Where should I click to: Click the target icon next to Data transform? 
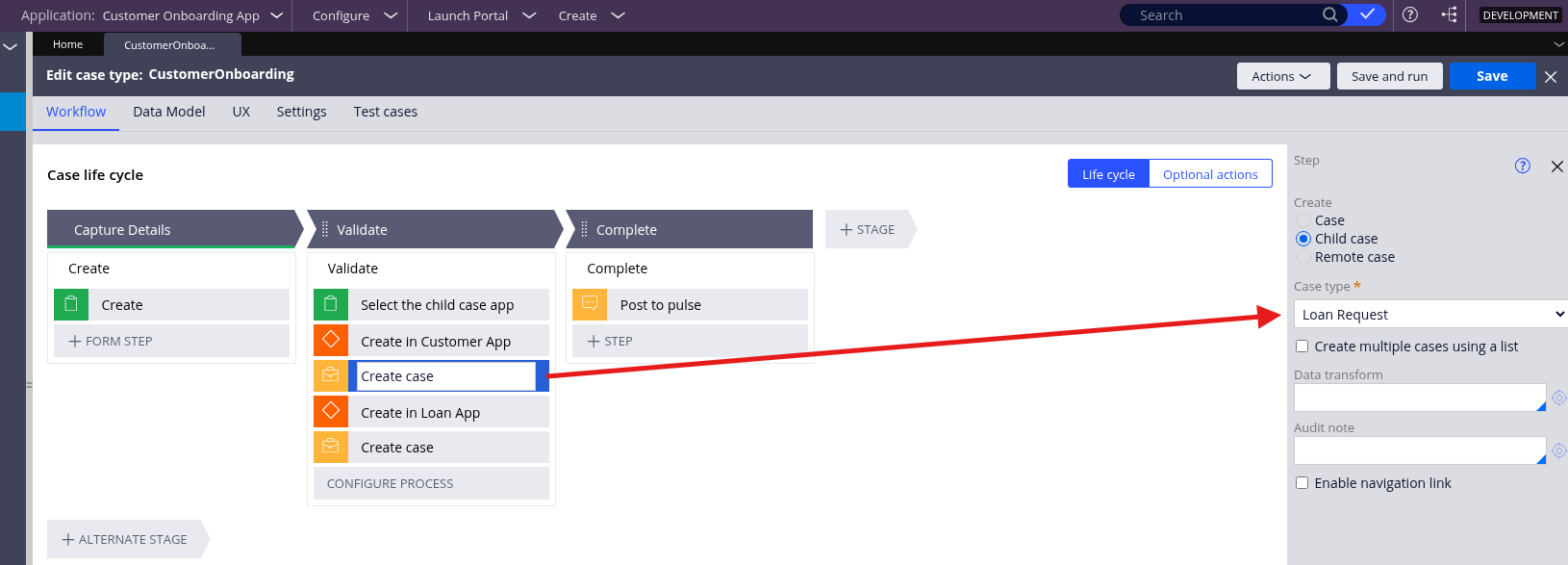(1558, 398)
